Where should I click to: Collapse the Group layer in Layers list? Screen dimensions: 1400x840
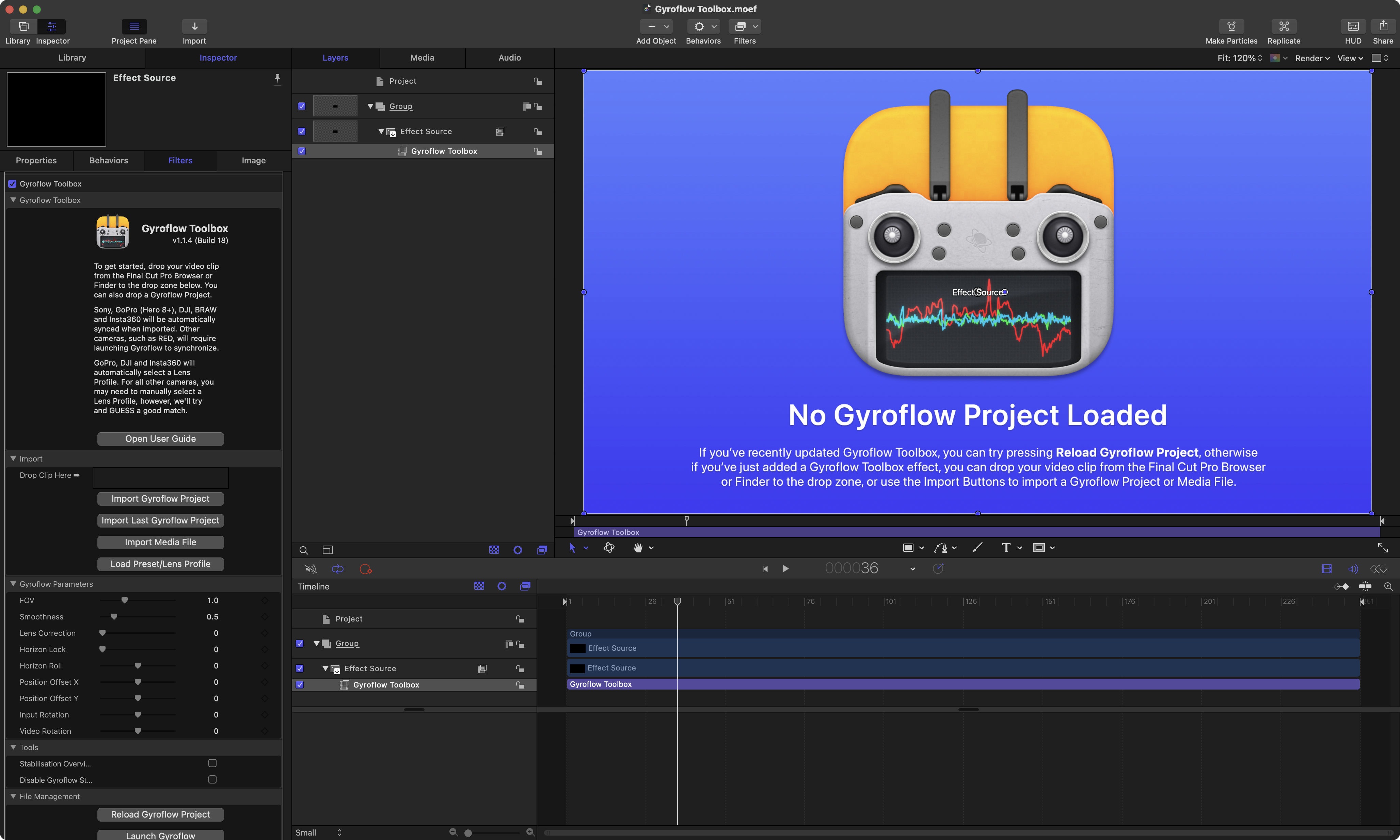370,106
